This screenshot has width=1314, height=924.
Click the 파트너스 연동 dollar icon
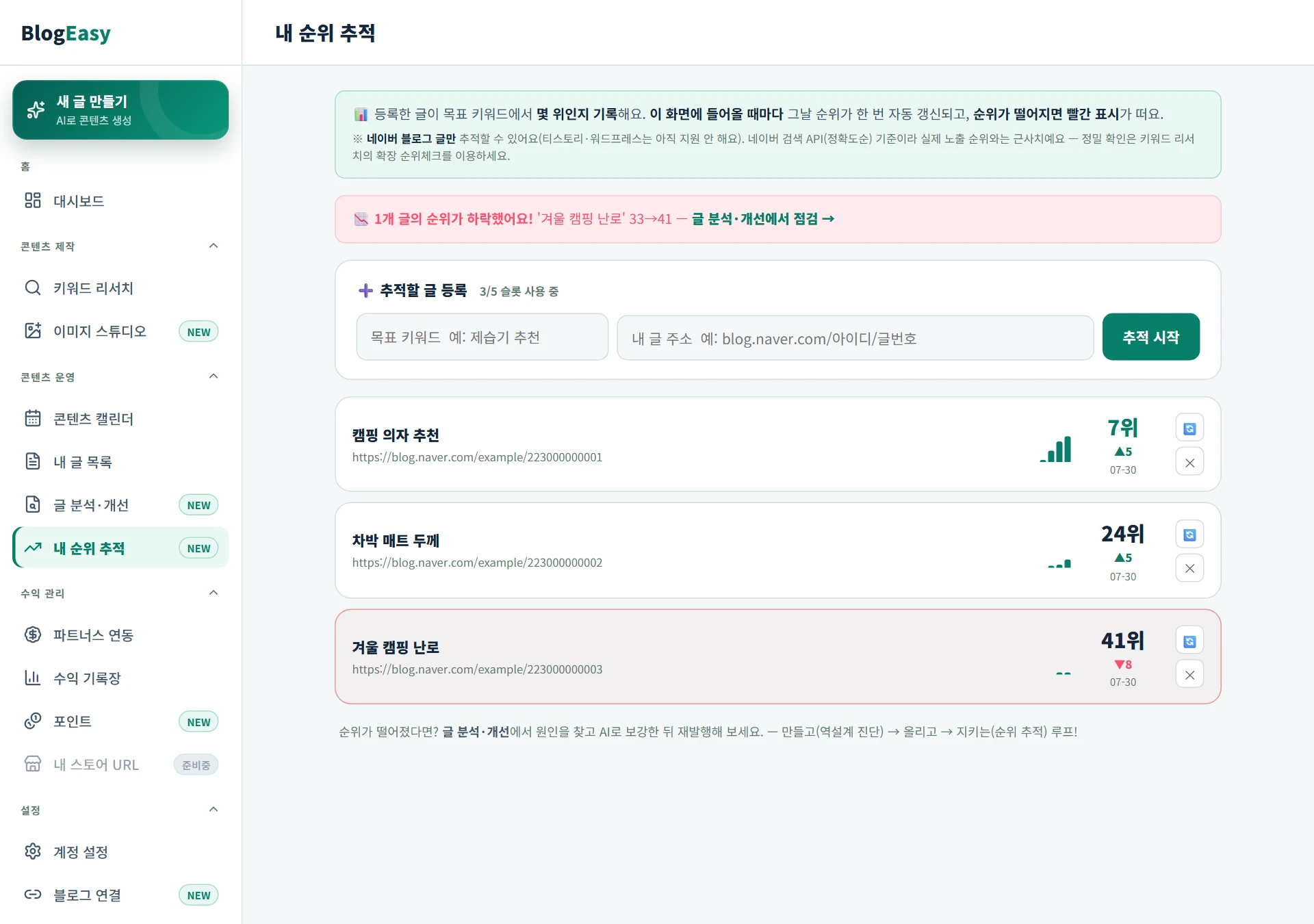point(33,634)
